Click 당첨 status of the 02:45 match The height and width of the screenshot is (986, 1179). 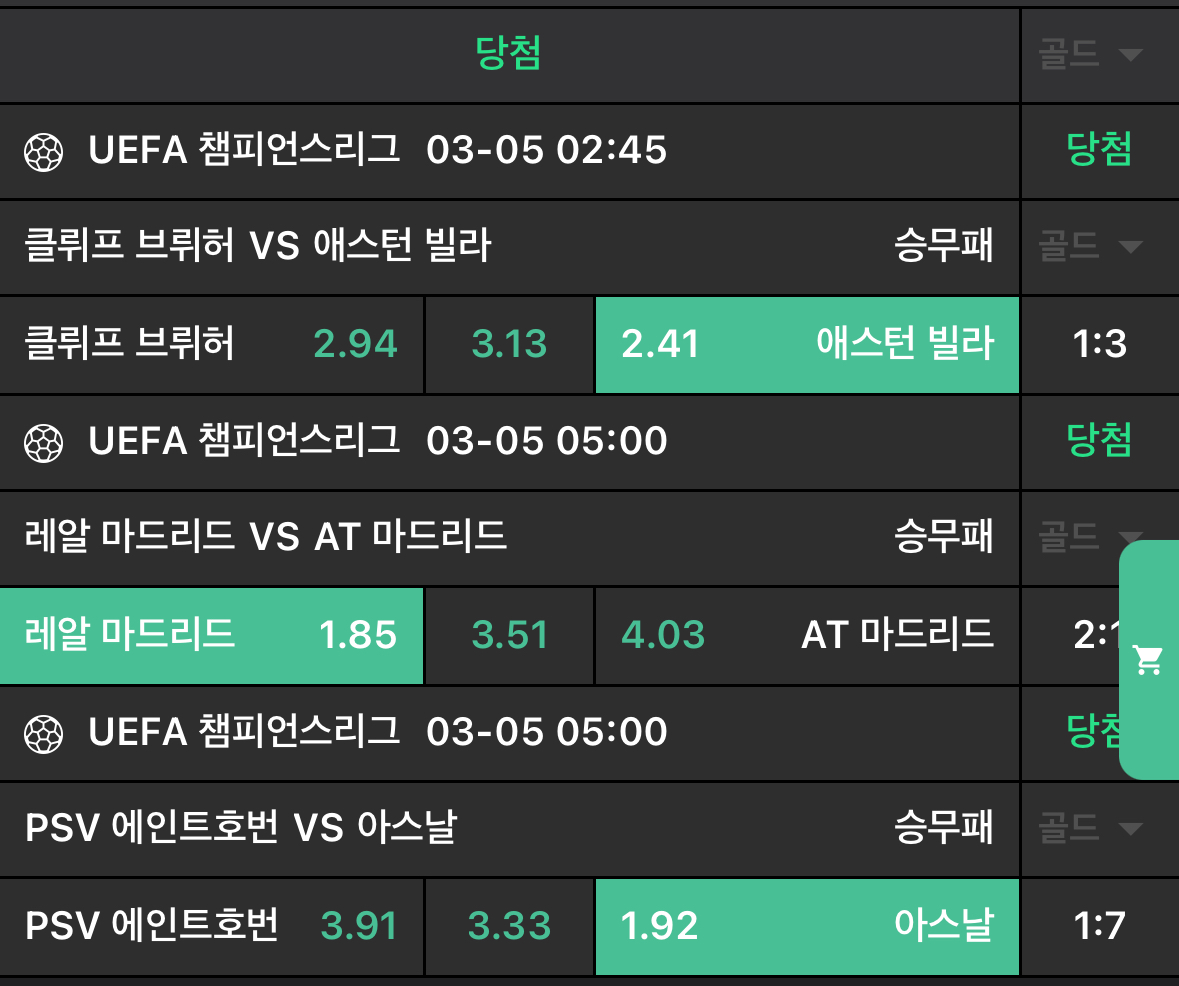(1099, 151)
